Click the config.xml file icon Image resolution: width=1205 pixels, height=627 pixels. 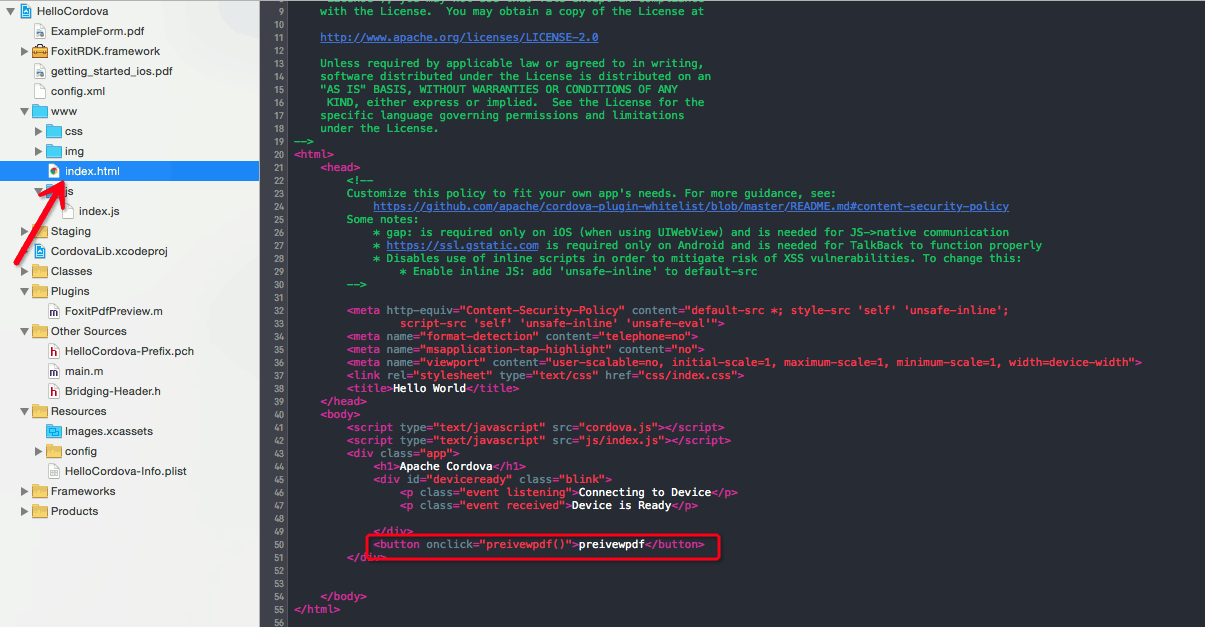39,91
